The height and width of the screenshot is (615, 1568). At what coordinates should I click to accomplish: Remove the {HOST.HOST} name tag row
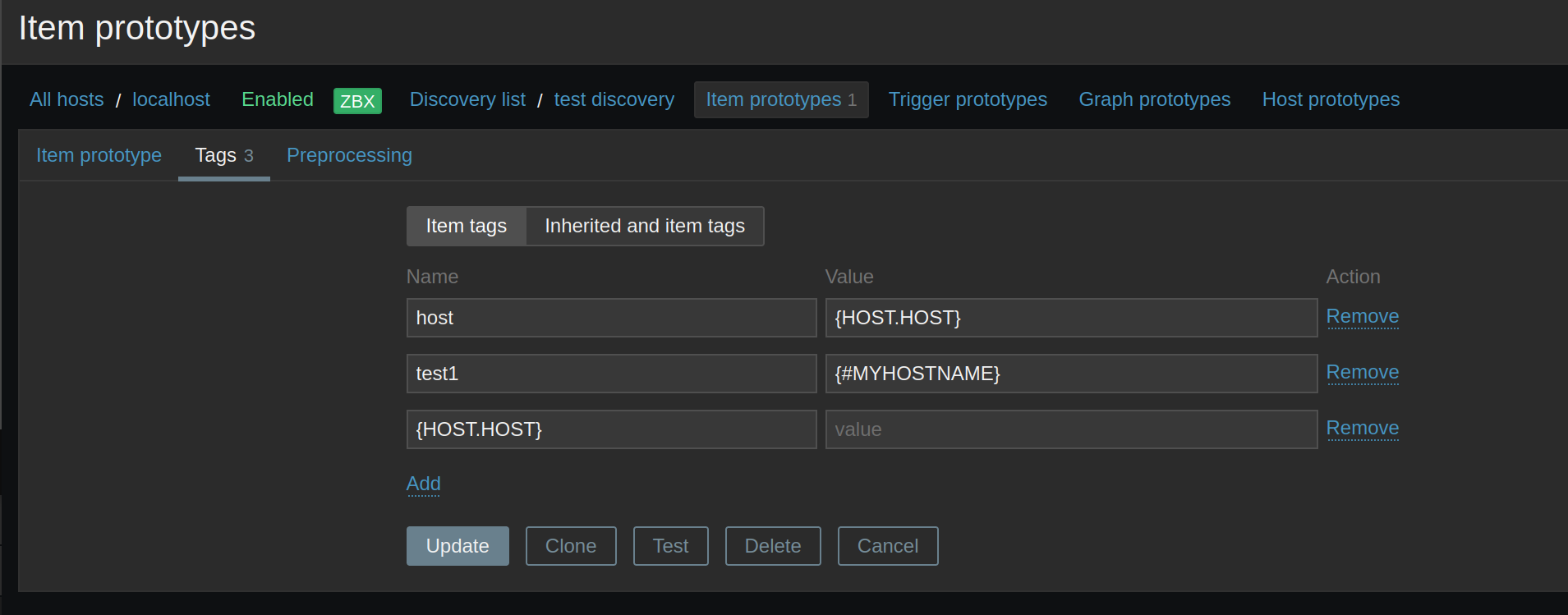(1362, 429)
